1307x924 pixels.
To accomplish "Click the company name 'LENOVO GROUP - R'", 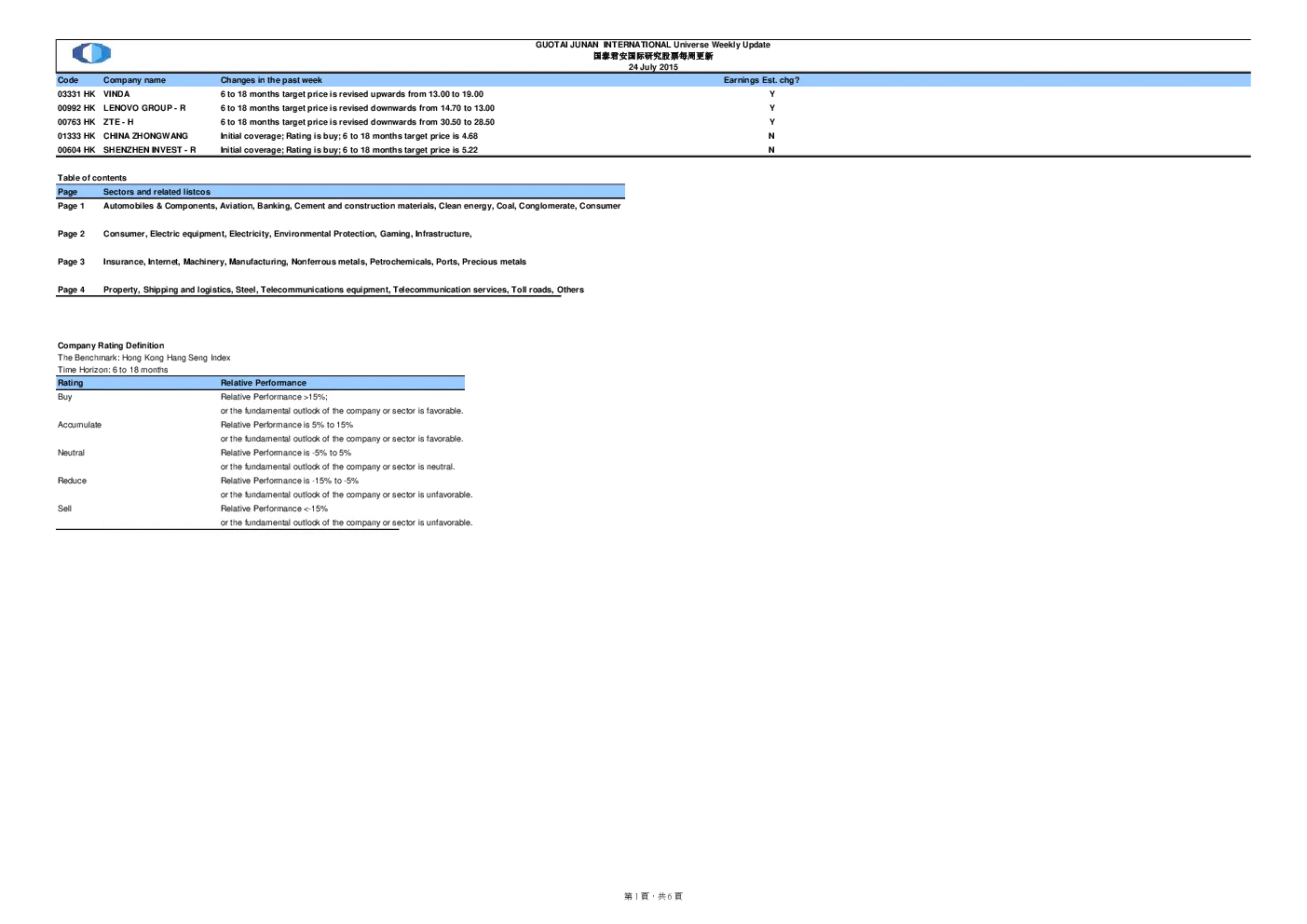I will point(144,108).
